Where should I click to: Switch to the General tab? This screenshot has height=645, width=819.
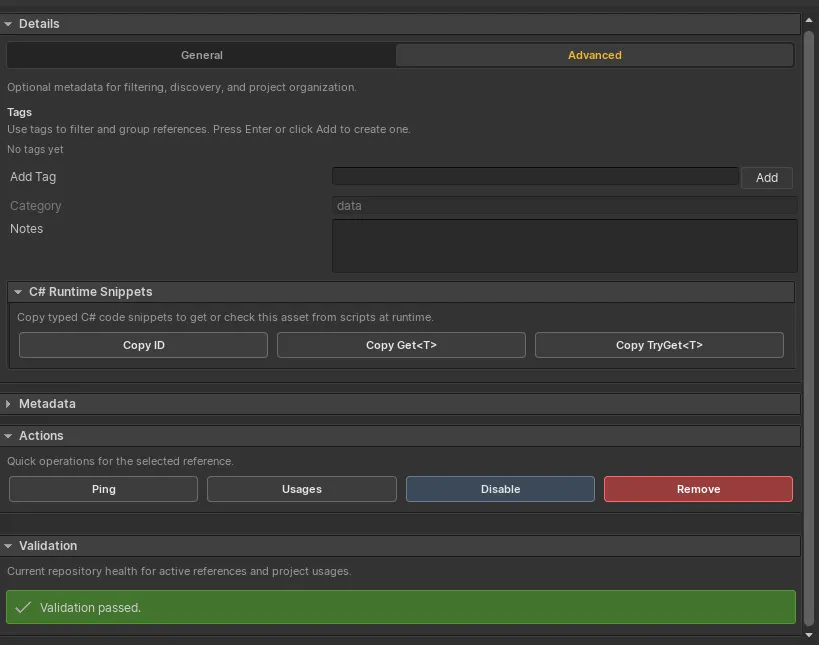tap(202, 55)
